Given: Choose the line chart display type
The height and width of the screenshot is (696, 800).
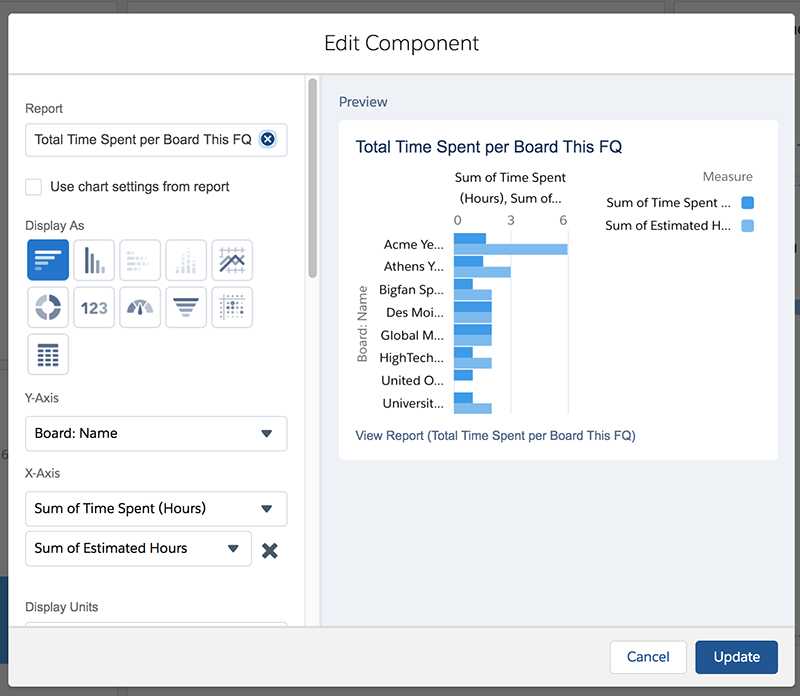Looking at the screenshot, I should coord(232,260).
